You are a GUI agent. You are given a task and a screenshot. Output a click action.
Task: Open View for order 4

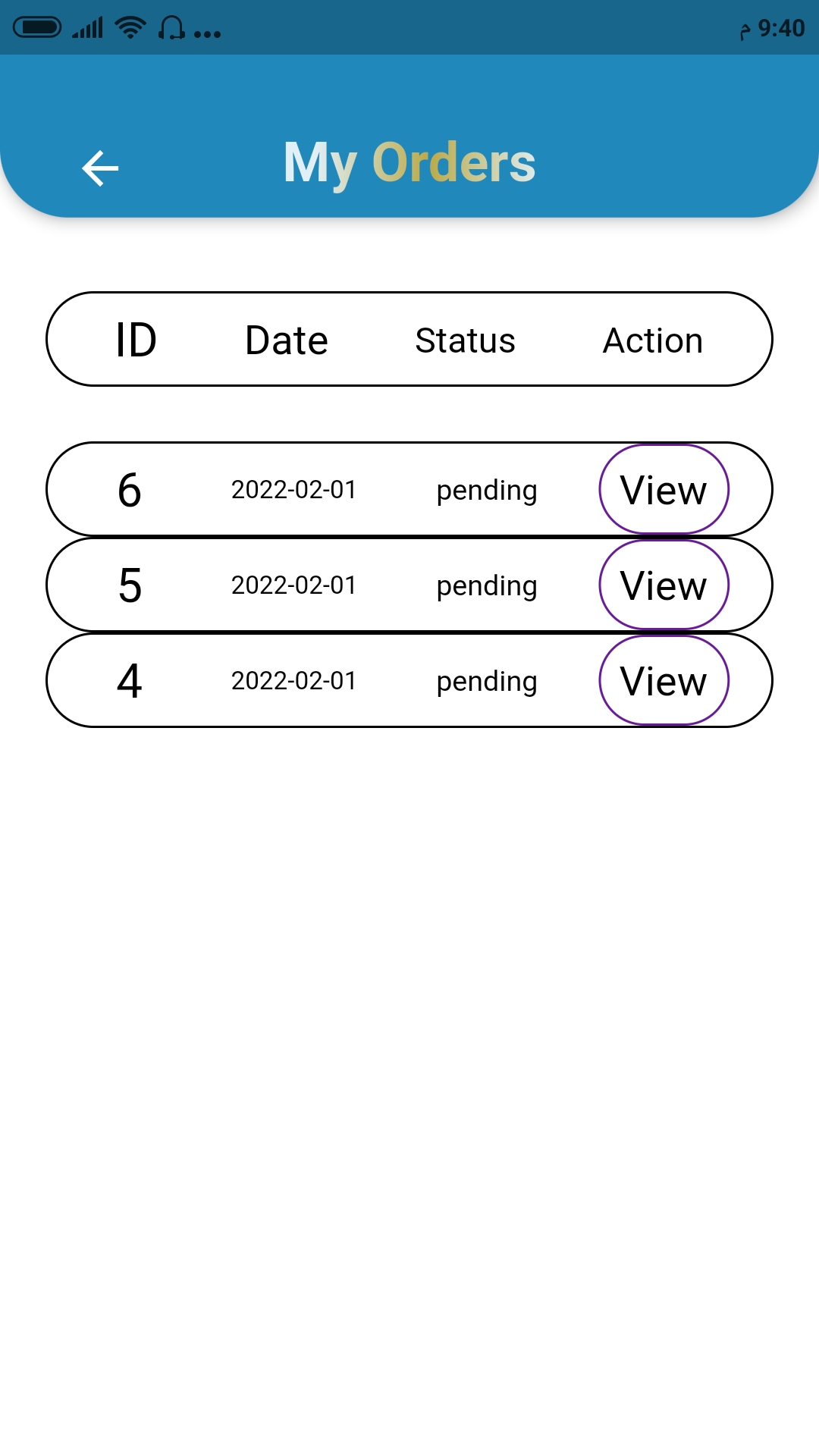point(664,681)
